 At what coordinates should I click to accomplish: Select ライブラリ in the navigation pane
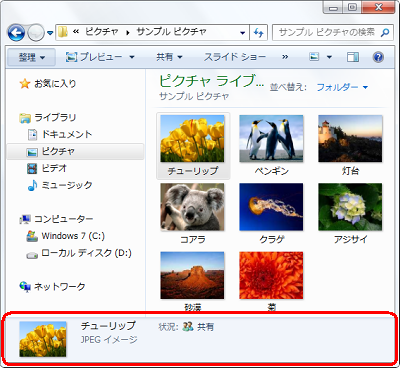pyautogui.click(x=55, y=117)
